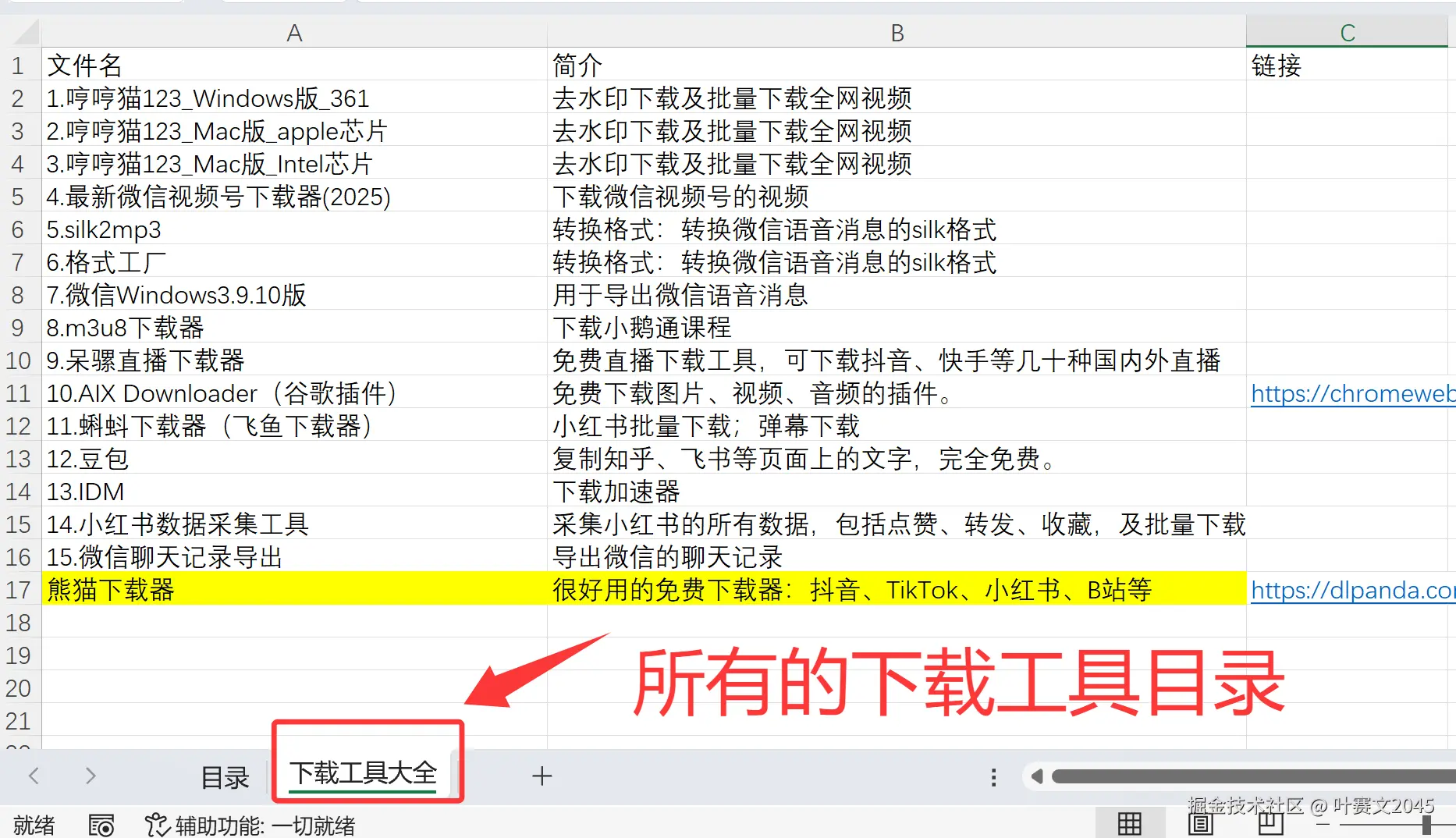This screenshot has width=1456, height=838.
Task: Go to next sheet with right arrow
Action: (91, 776)
